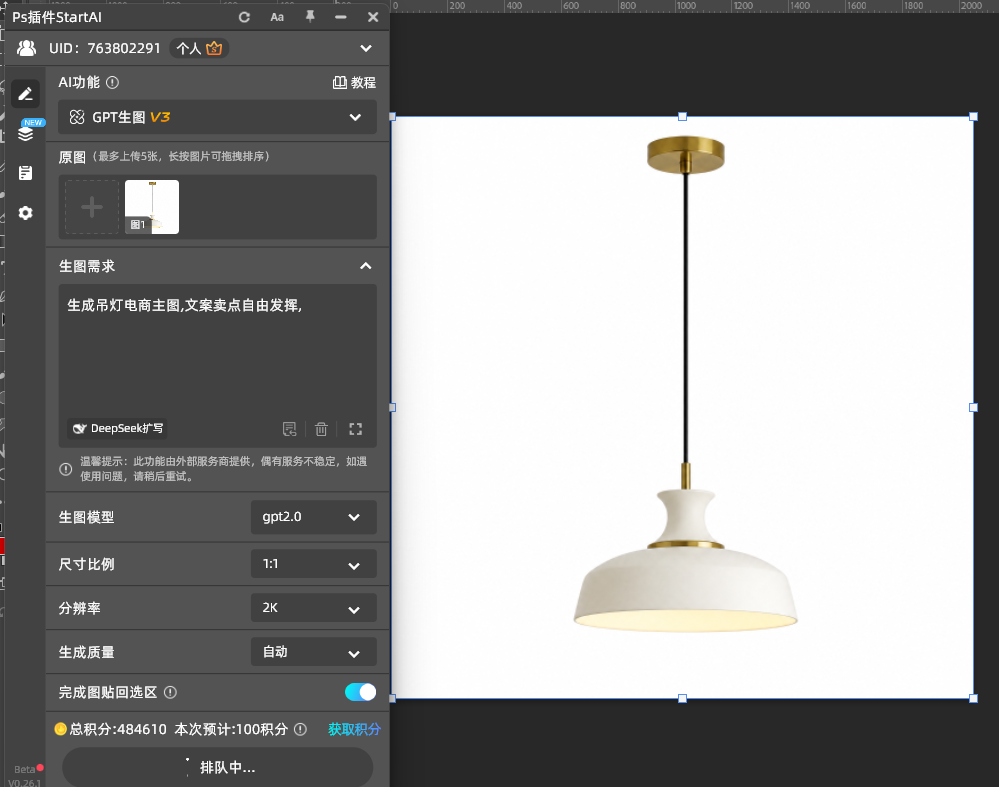Expand prompt editor with fullscreen icon
Screen dimensions: 999x787
tap(356, 429)
